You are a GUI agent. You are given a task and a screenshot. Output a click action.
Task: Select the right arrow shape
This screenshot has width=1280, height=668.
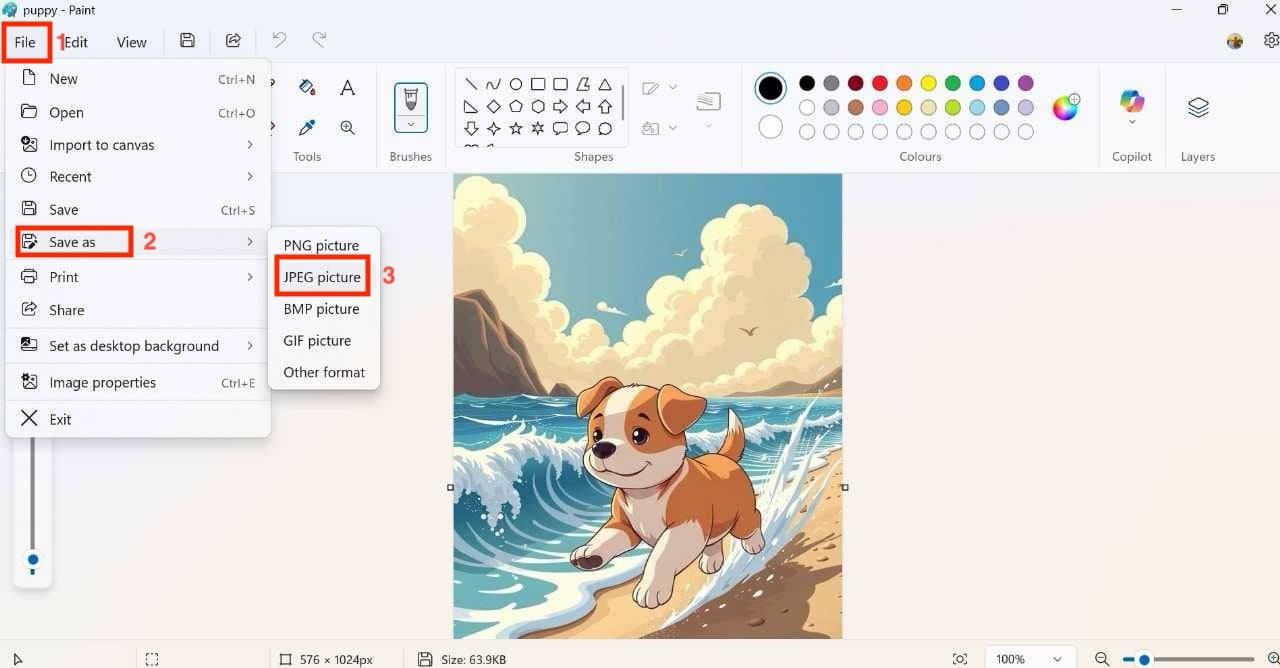point(560,106)
